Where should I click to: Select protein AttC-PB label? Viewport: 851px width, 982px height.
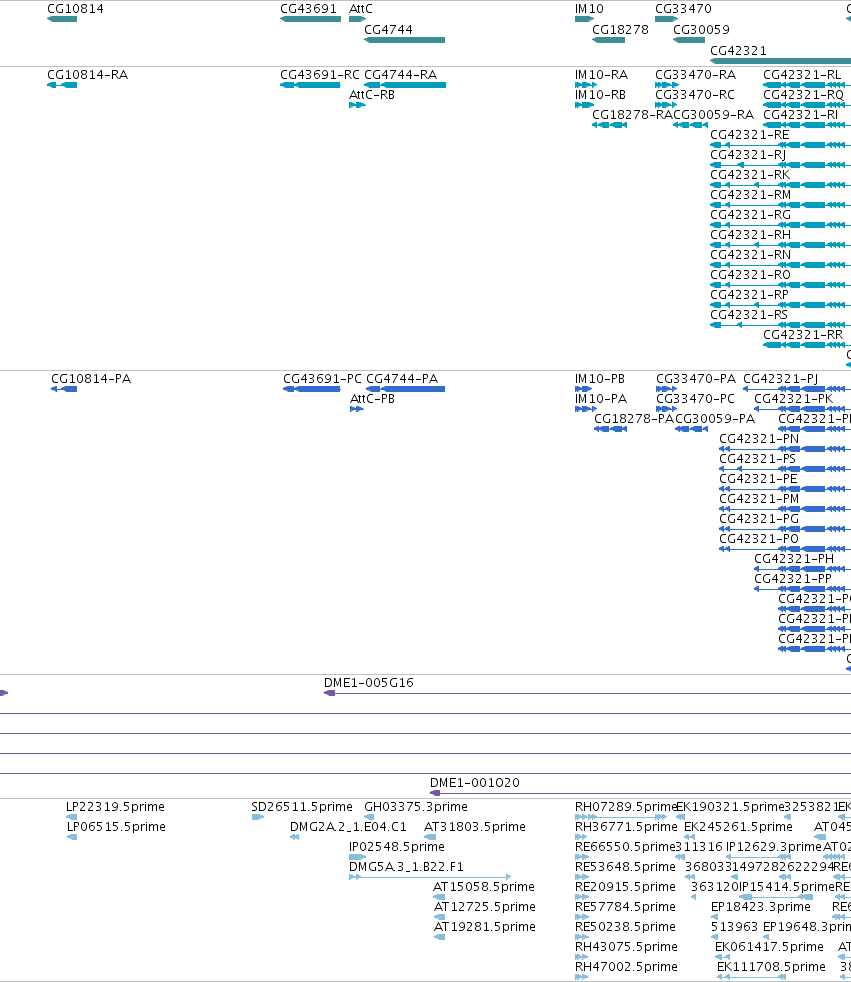point(373,399)
